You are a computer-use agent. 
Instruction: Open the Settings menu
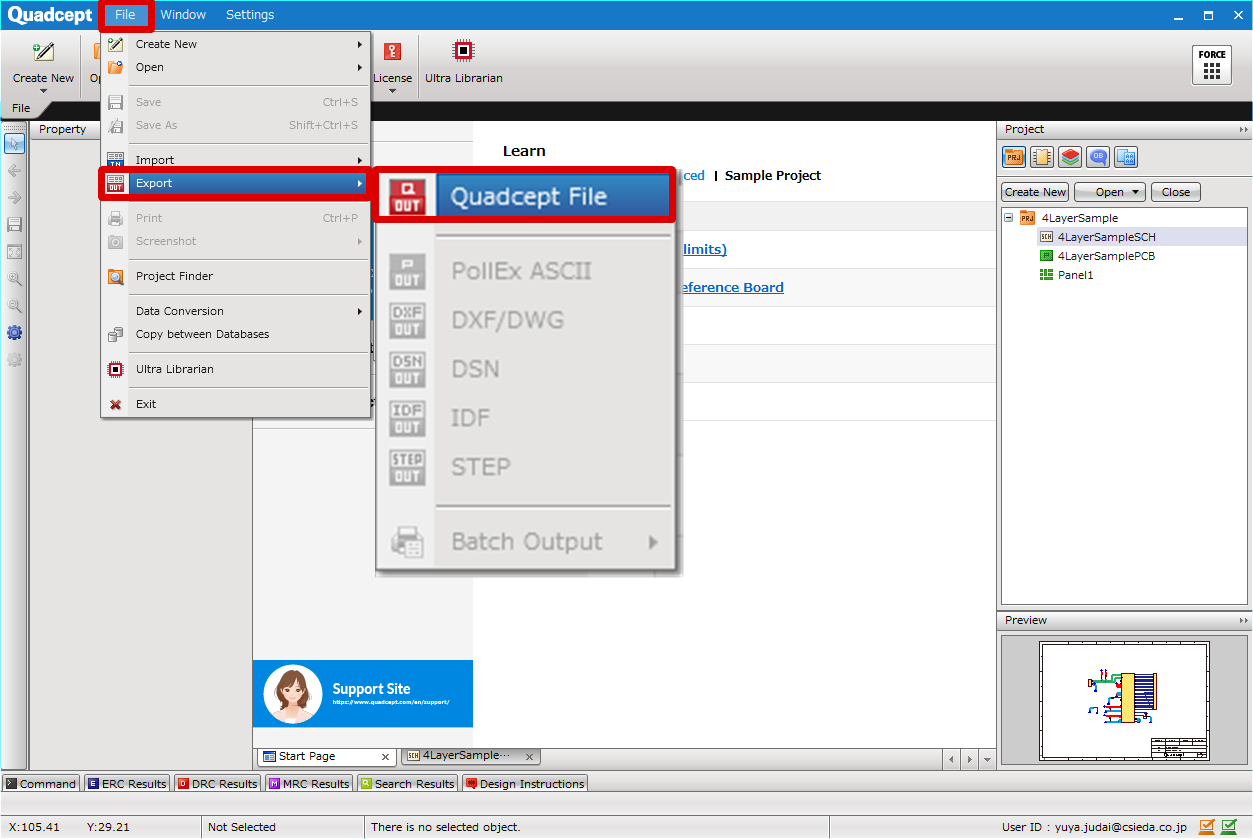(249, 14)
